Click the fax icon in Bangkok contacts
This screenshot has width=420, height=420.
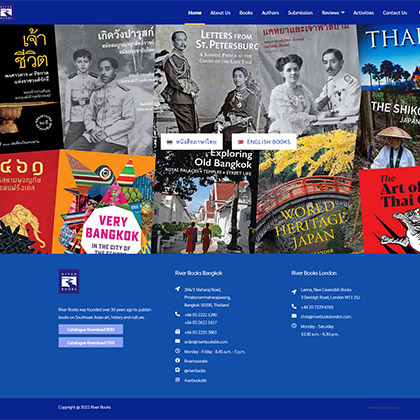178,331
